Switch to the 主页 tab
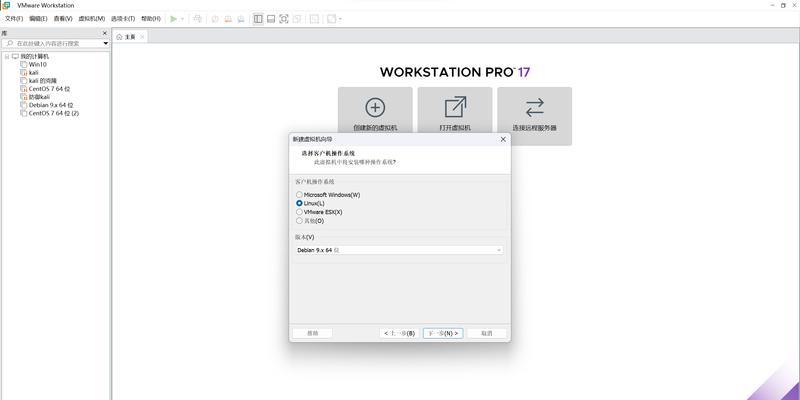The width and height of the screenshot is (800, 400). pyautogui.click(x=130, y=37)
